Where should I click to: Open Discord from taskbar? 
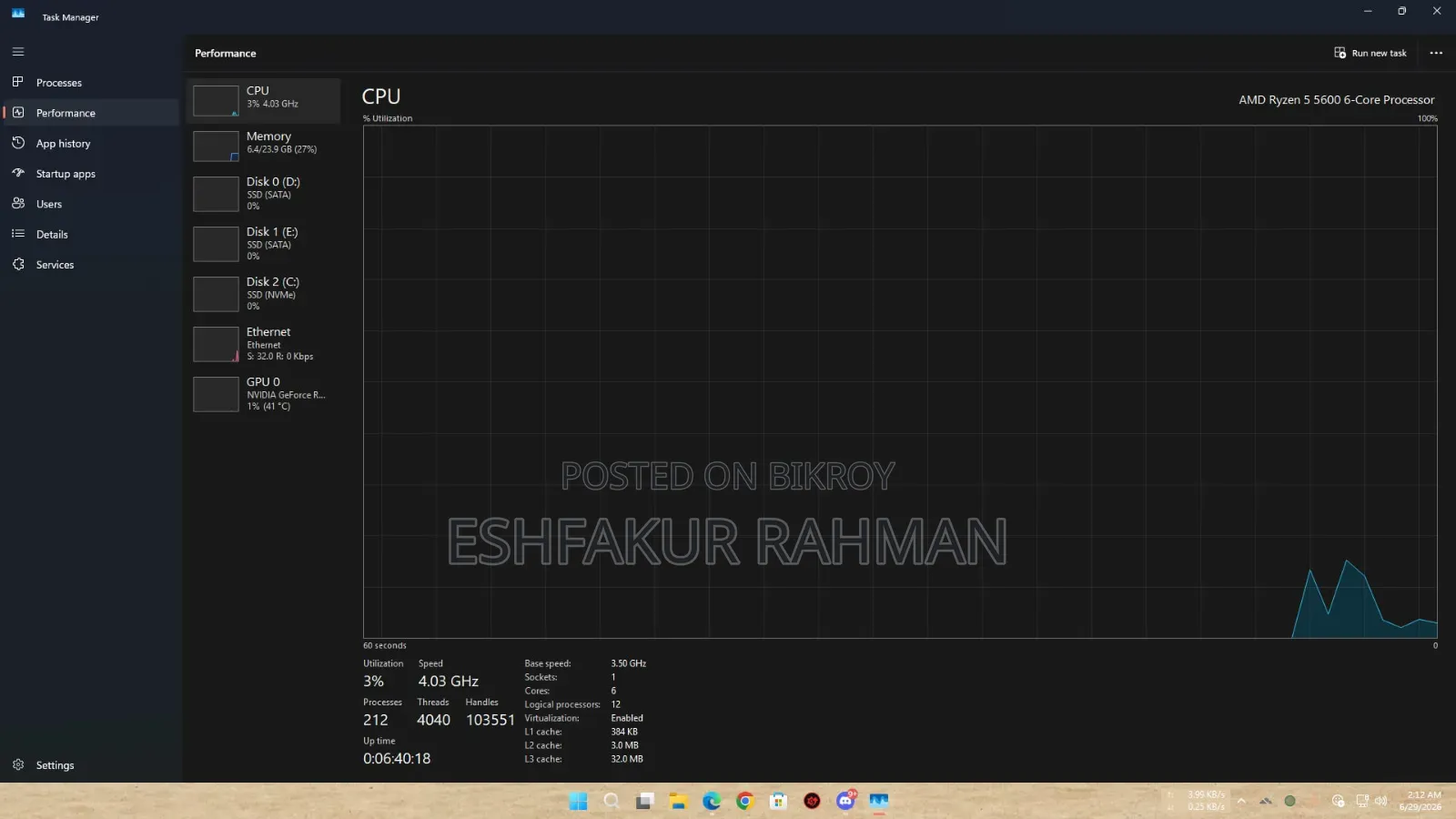[x=845, y=801]
